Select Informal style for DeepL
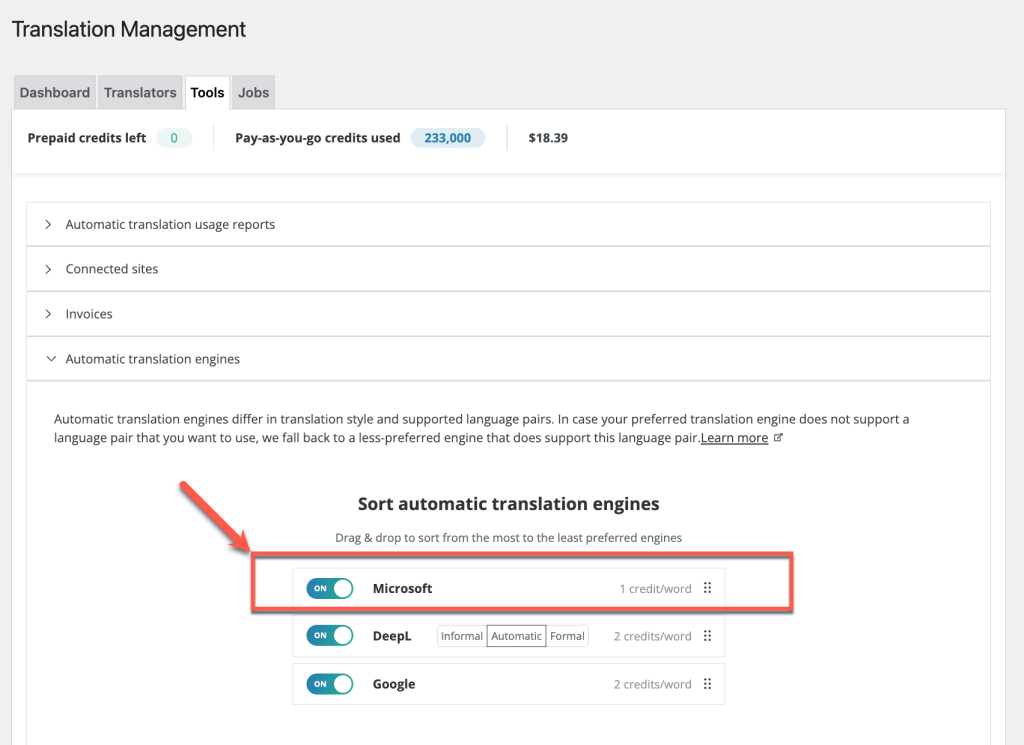 (462, 635)
